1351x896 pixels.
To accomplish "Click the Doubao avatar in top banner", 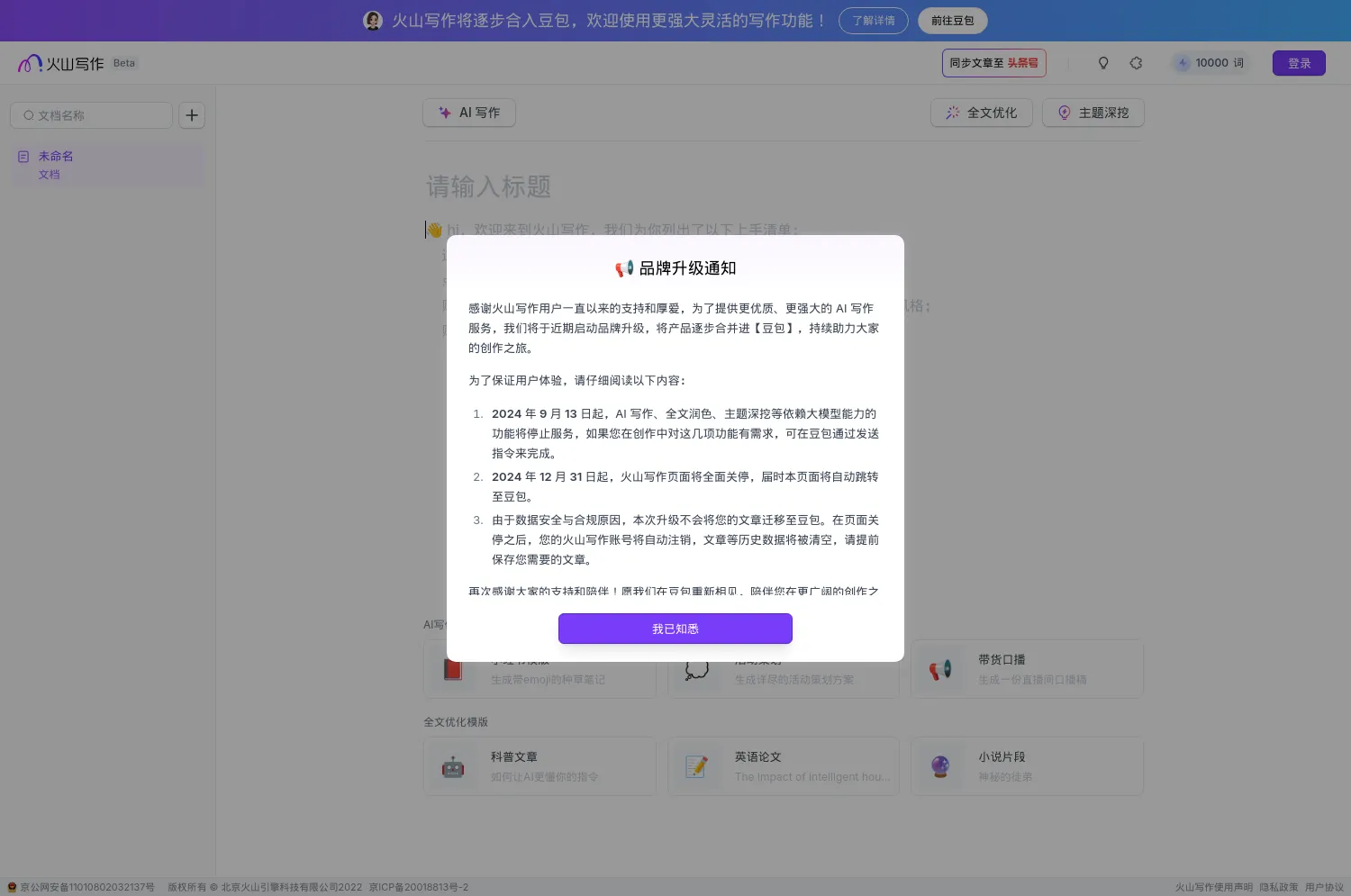I will (372, 20).
